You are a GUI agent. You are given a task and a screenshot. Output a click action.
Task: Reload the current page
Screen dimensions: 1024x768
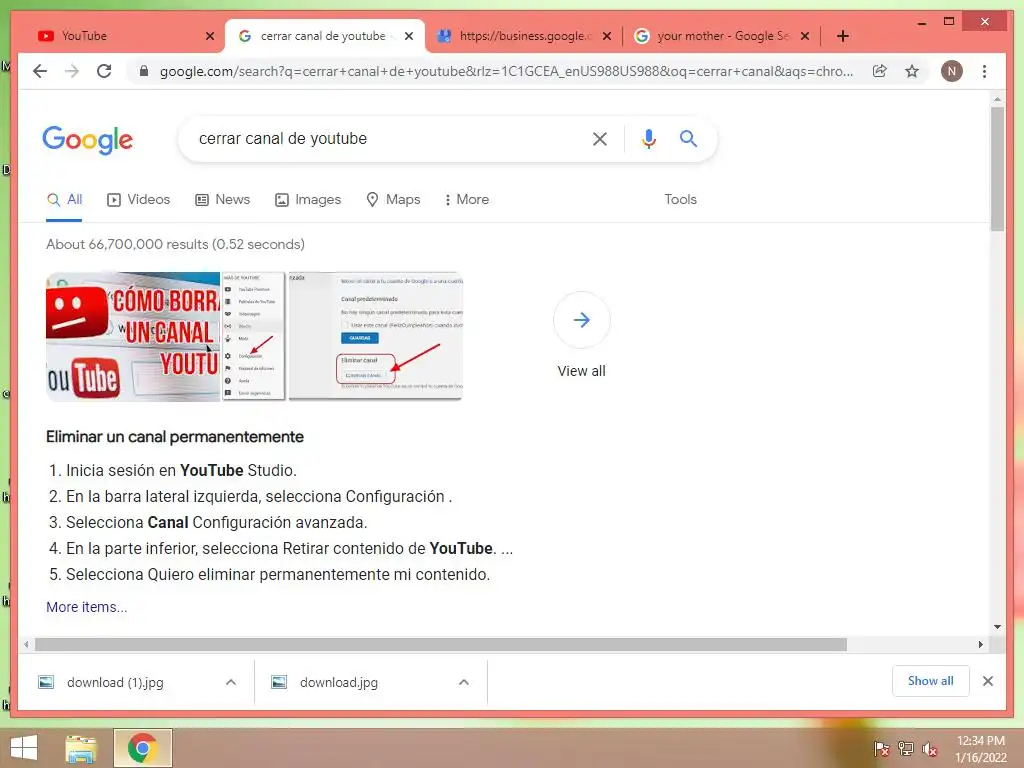coord(104,71)
